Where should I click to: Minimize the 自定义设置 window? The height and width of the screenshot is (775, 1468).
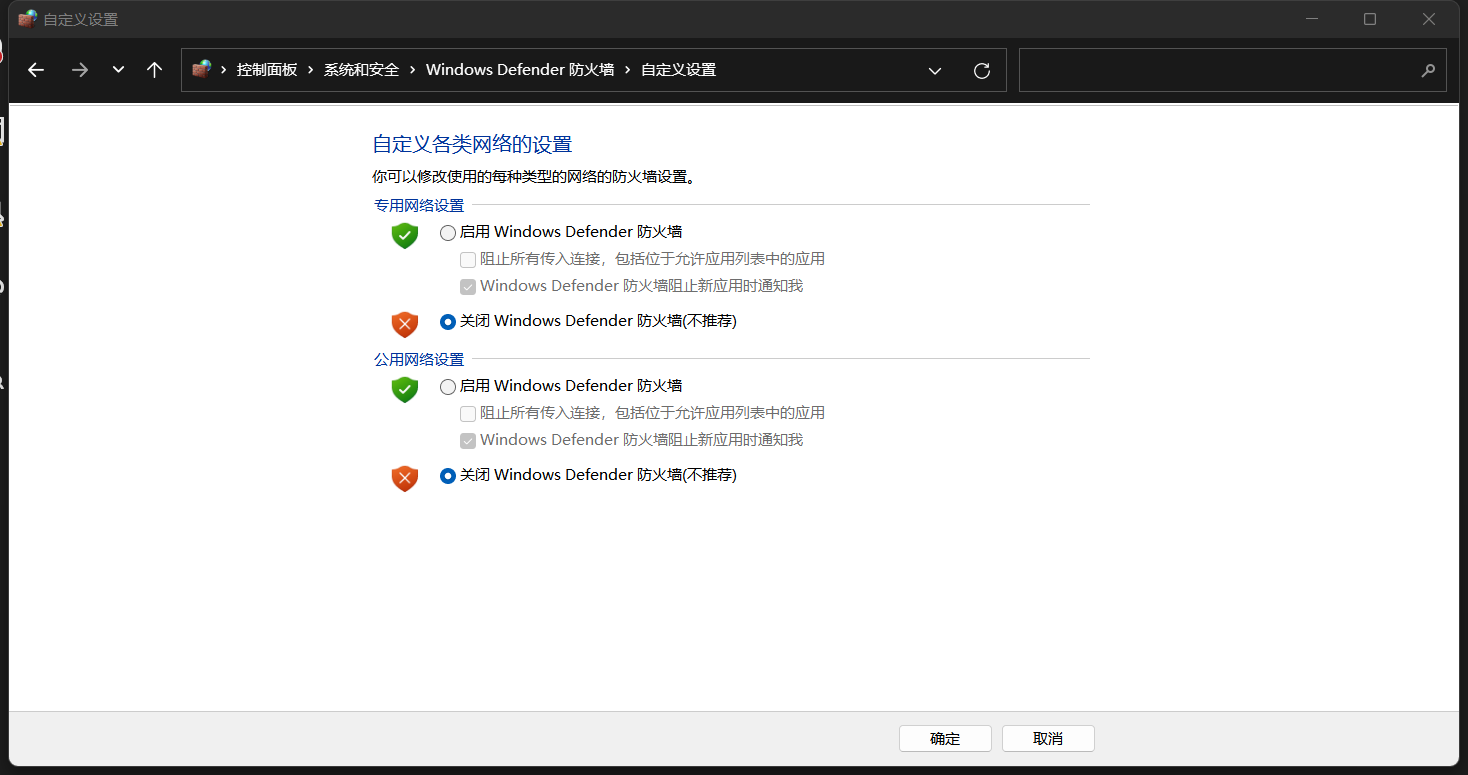[x=1312, y=19]
